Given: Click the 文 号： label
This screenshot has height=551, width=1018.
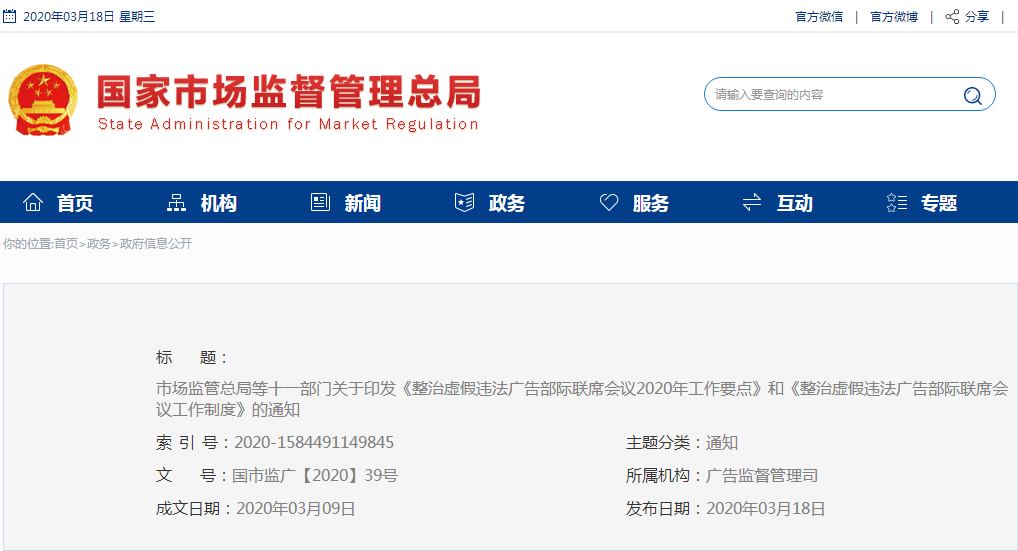Looking at the screenshot, I should tap(193, 476).
